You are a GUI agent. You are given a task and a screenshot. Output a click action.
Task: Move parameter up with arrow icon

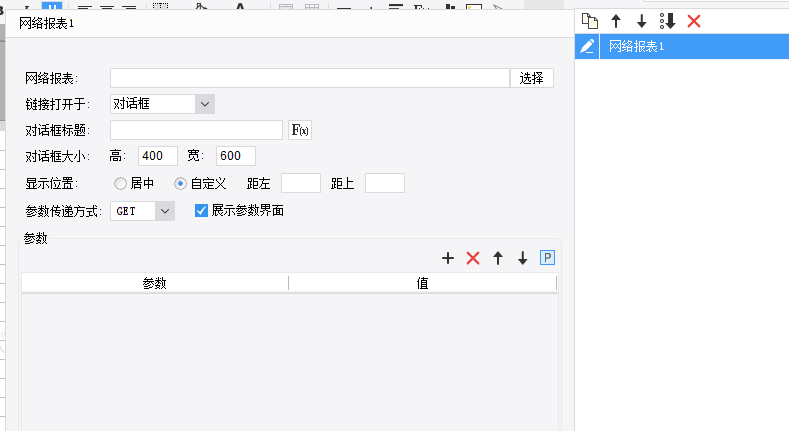click(498, 258)
